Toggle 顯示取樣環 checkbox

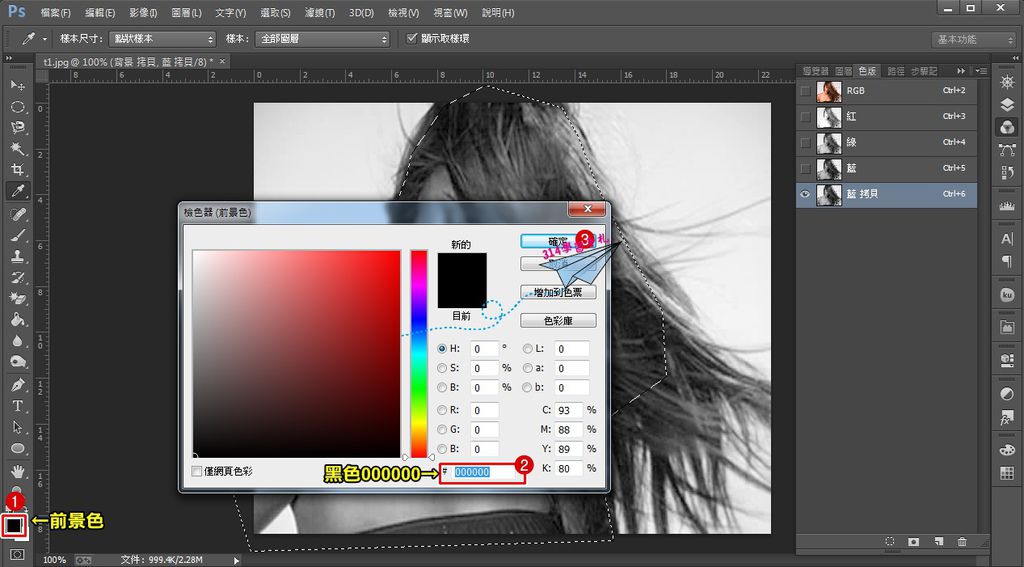coord(411,39)
